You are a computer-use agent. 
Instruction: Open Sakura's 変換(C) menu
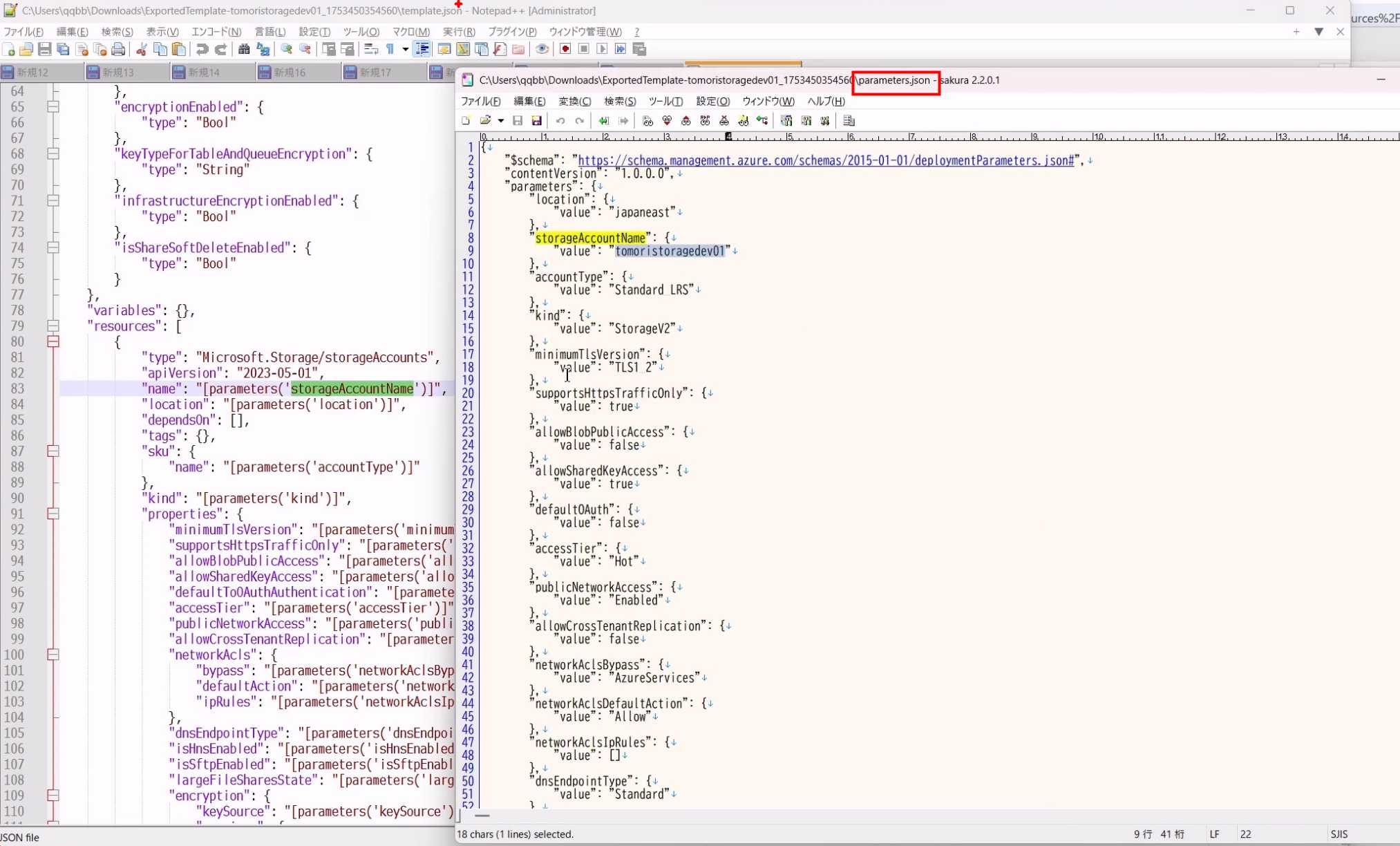(574, 101)
